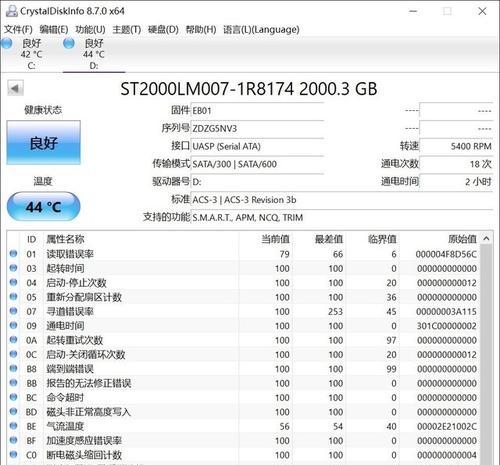The image size is (500, 465).
Task: Click status dot for attribute BD 磁头非正常高度写入
Action: (x=13, y=411)
